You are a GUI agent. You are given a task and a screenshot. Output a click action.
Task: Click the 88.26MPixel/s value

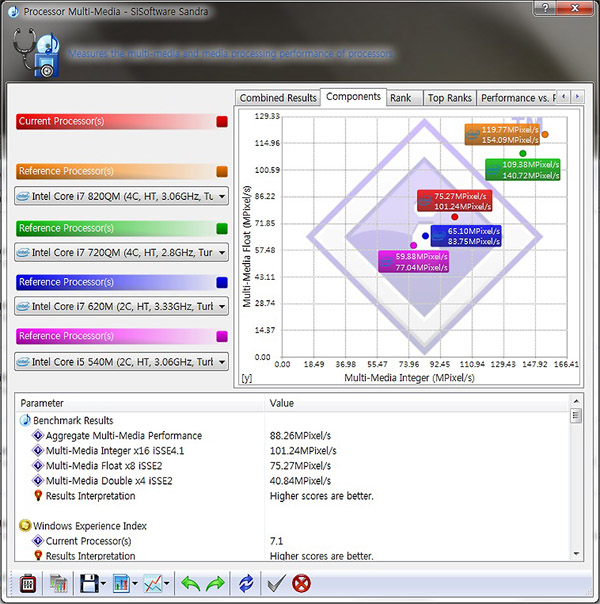click(300, 436)
